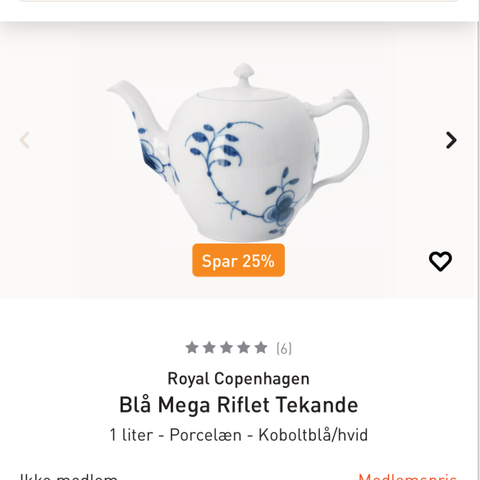Select the second rating star
The height and width of the screenshot is (480, 480).
click(x=209, y=348)
